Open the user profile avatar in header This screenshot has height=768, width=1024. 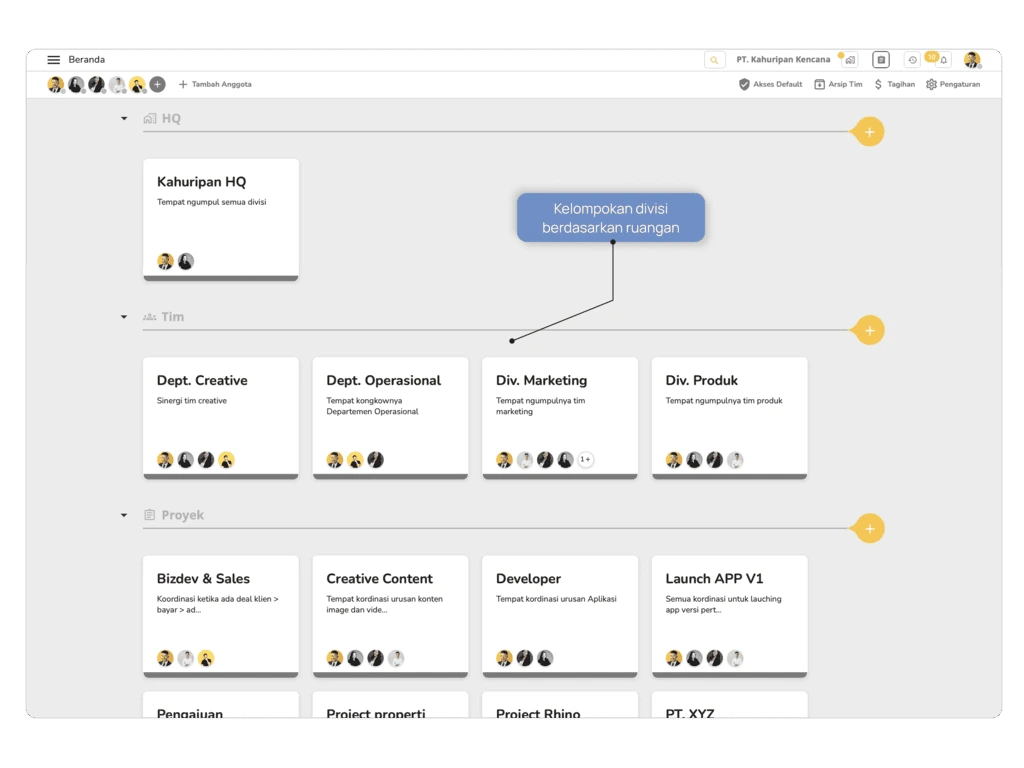(x=972, y=59)
